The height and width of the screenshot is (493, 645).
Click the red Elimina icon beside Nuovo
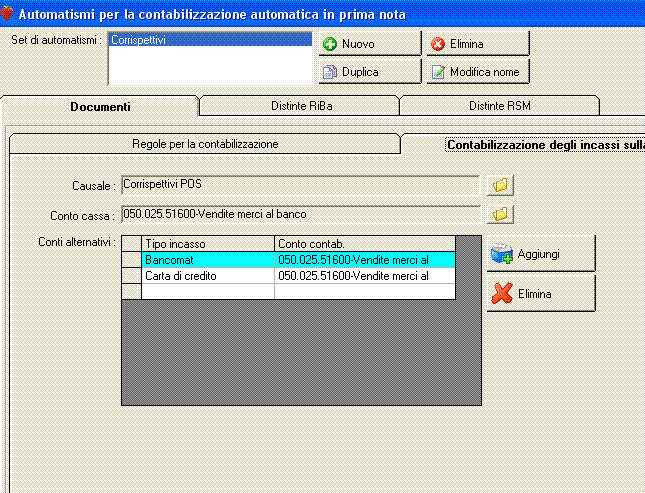(x=438, y=44)
